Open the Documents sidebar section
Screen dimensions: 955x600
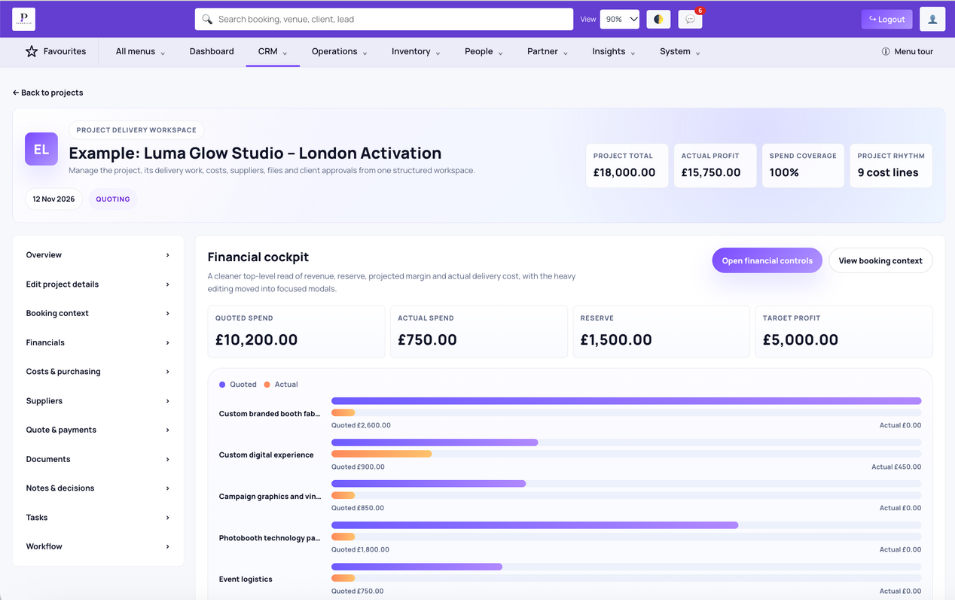click(97, 459)
